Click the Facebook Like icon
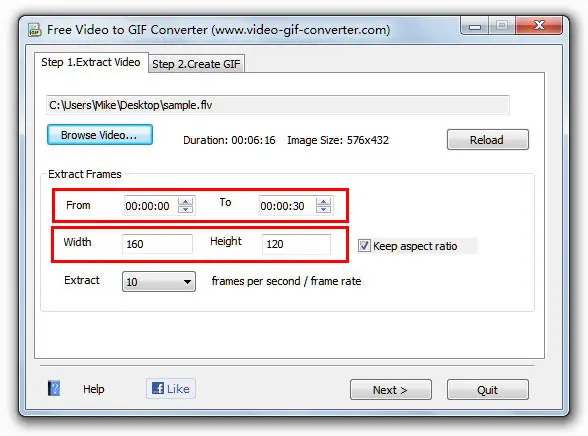Screen dimensions: 588x436 pyautogui.click(x=158, y=388)
